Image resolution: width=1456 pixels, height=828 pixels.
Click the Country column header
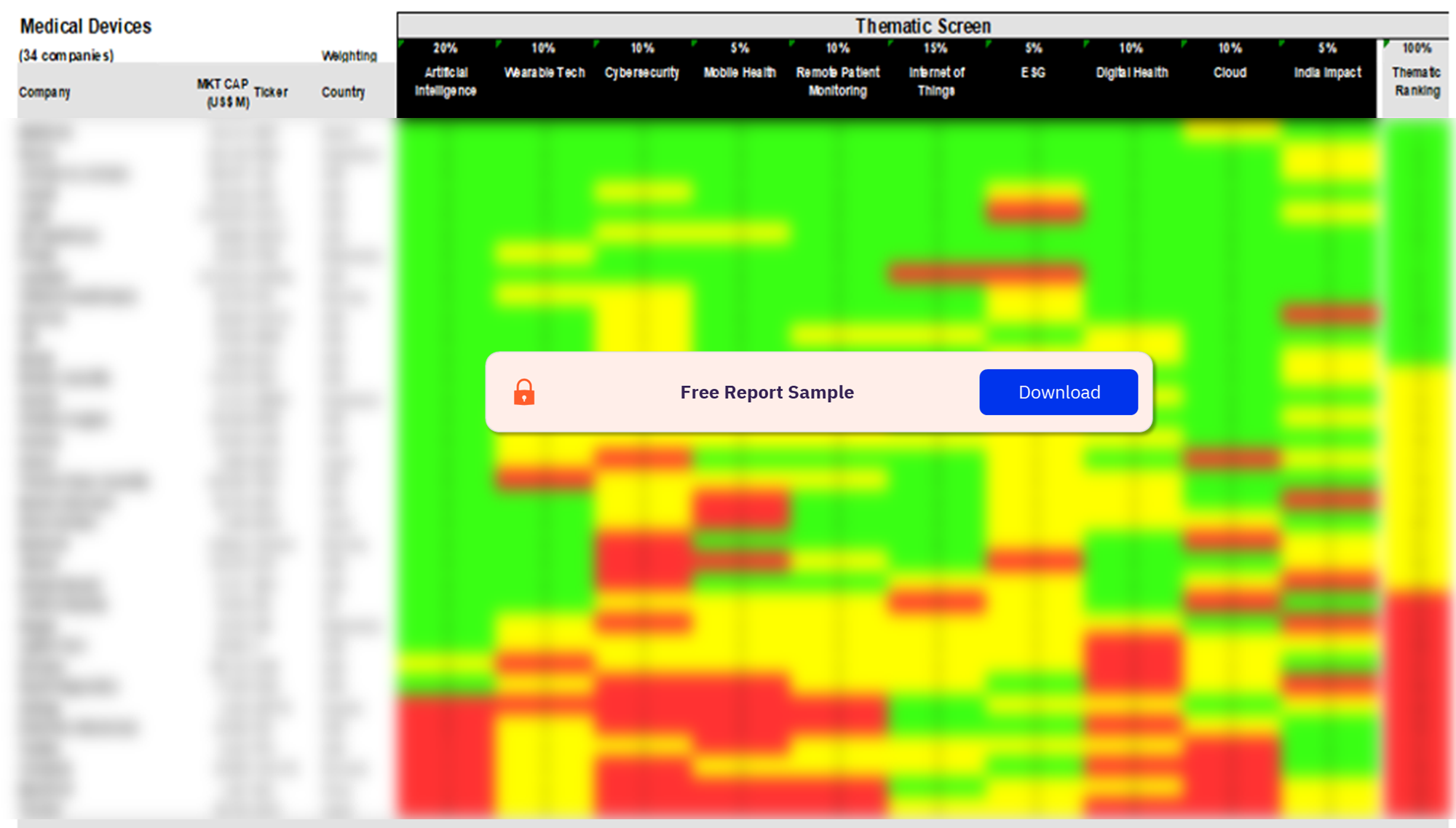click(343, 92)
